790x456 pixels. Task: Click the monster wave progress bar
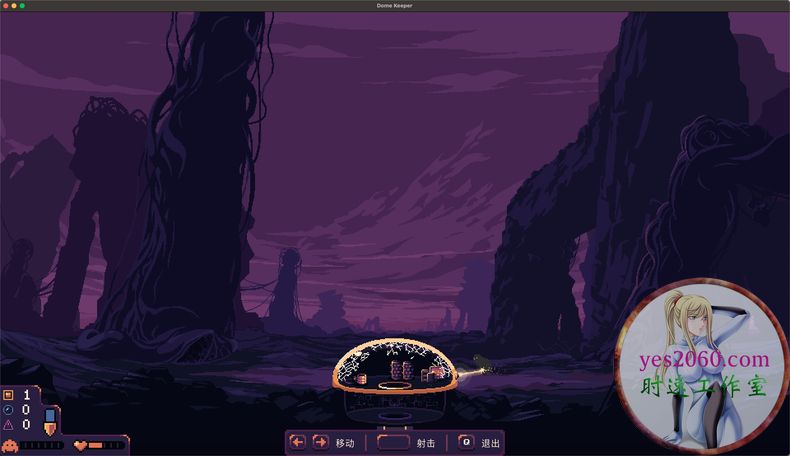coord(42,445)
